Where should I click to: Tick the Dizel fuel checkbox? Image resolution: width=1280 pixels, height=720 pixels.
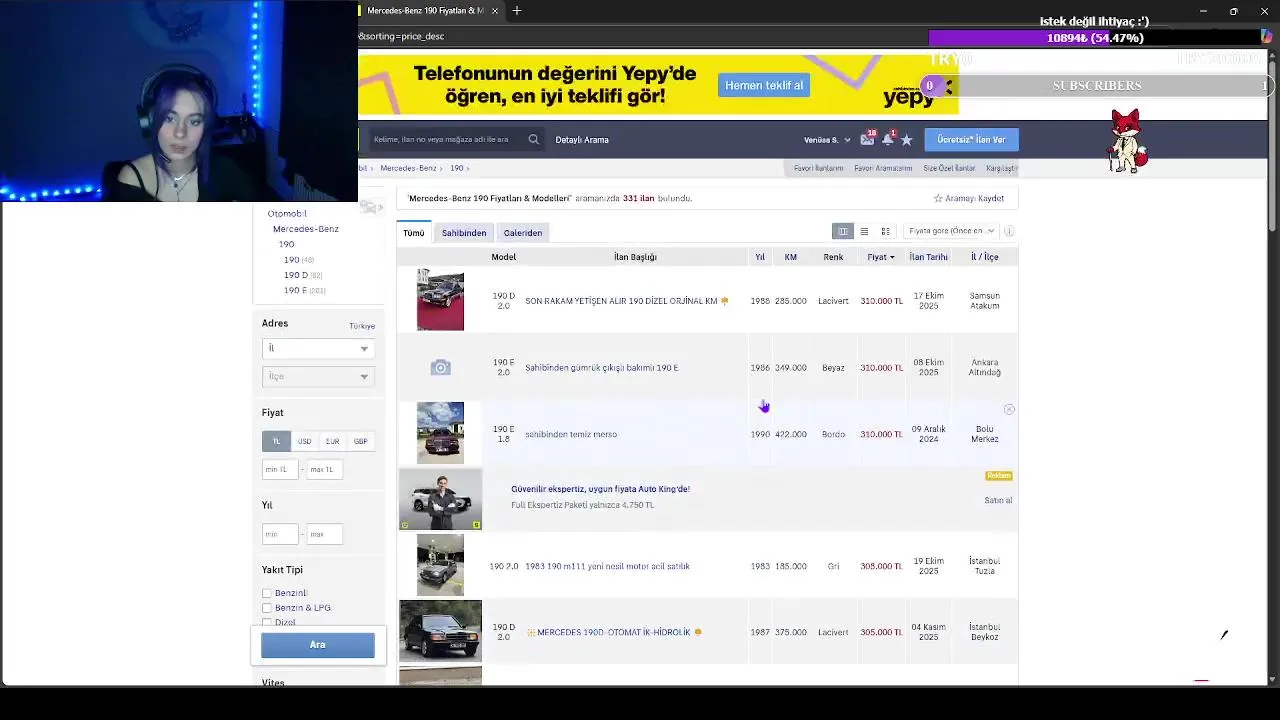coord(267,622)
